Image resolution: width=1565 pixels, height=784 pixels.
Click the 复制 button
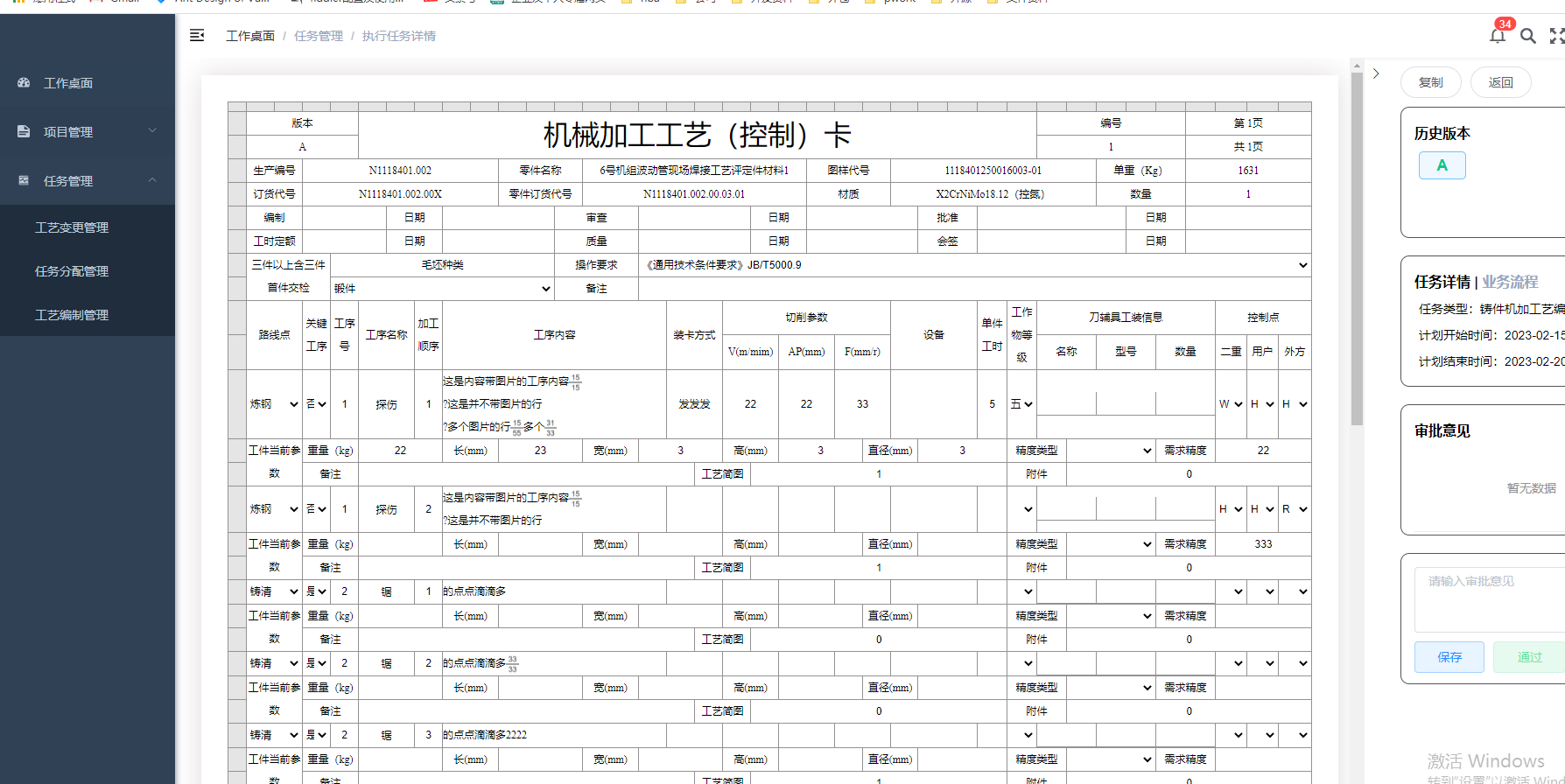pyautogui.click(x=1431, y=82)
